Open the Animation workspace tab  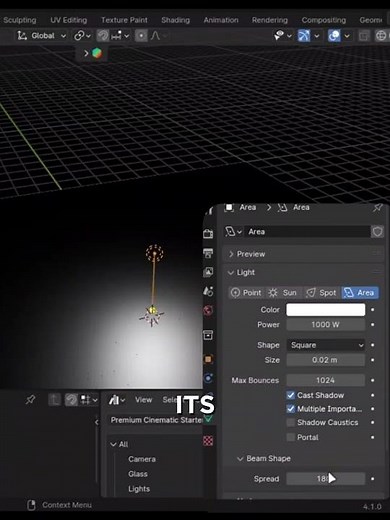click(x=221, y=20)
